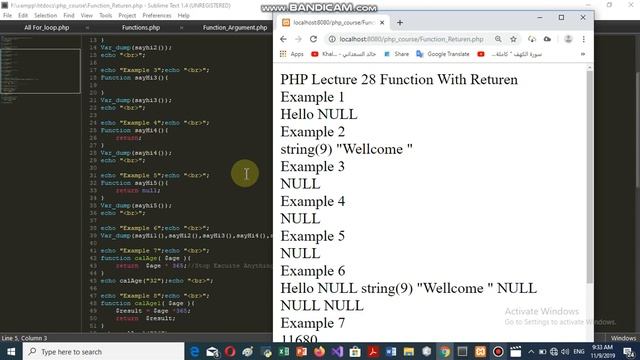Image resolution: width=640 pixels, height=360 pixels.
Task: Switch to Functions.php tab
Action: pyautogui.click(x=141, y=28)
